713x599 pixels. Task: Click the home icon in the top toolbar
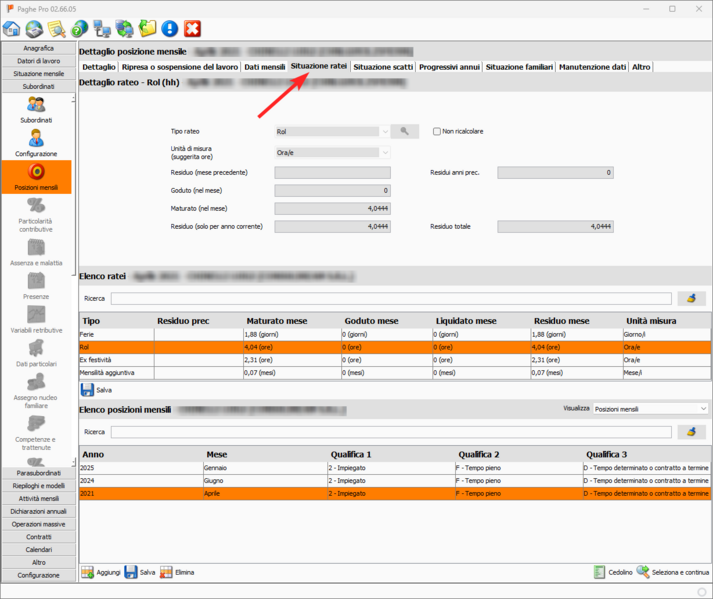(13, 29)
